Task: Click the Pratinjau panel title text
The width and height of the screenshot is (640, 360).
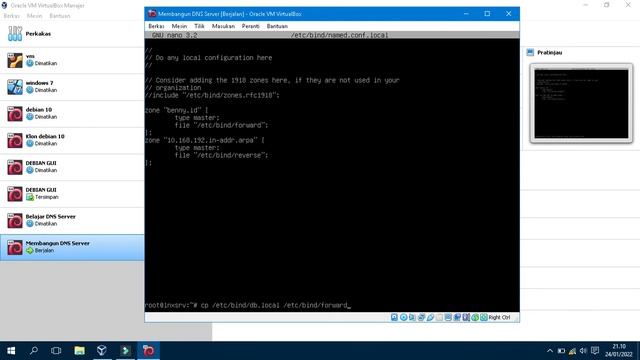Action: coord(549,52)
